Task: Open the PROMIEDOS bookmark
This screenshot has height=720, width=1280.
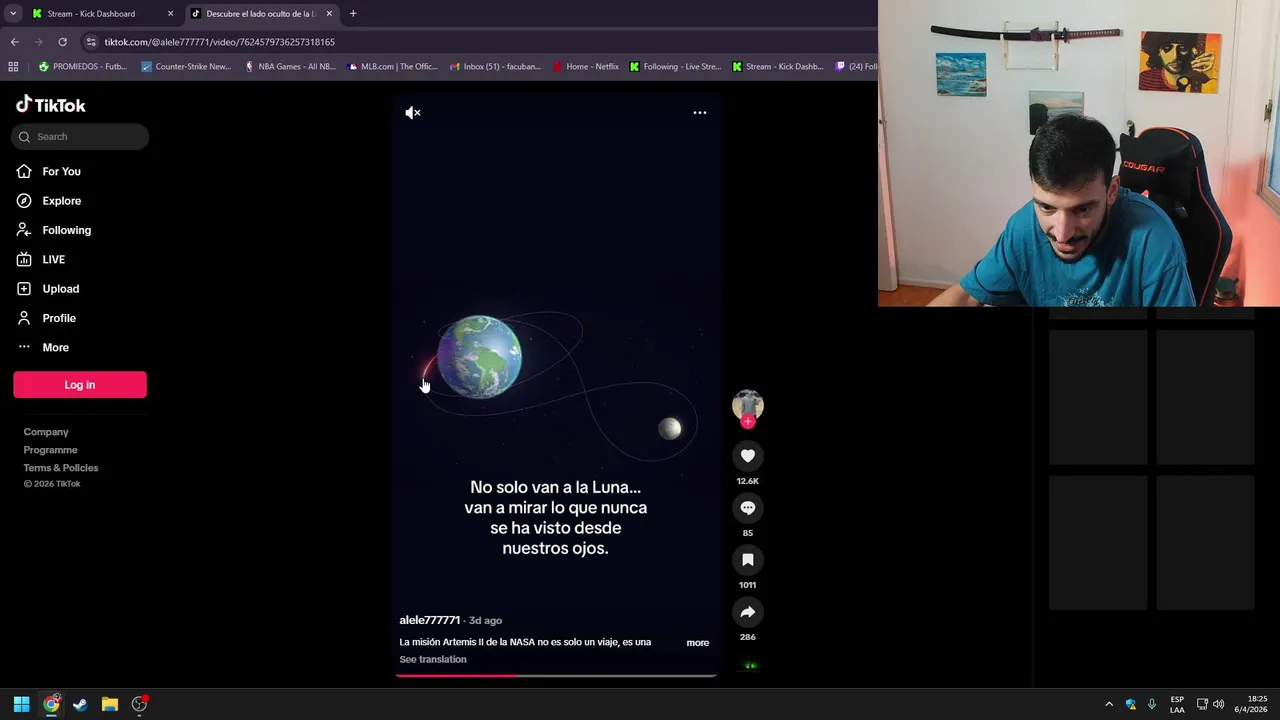Action: (83, 67)
